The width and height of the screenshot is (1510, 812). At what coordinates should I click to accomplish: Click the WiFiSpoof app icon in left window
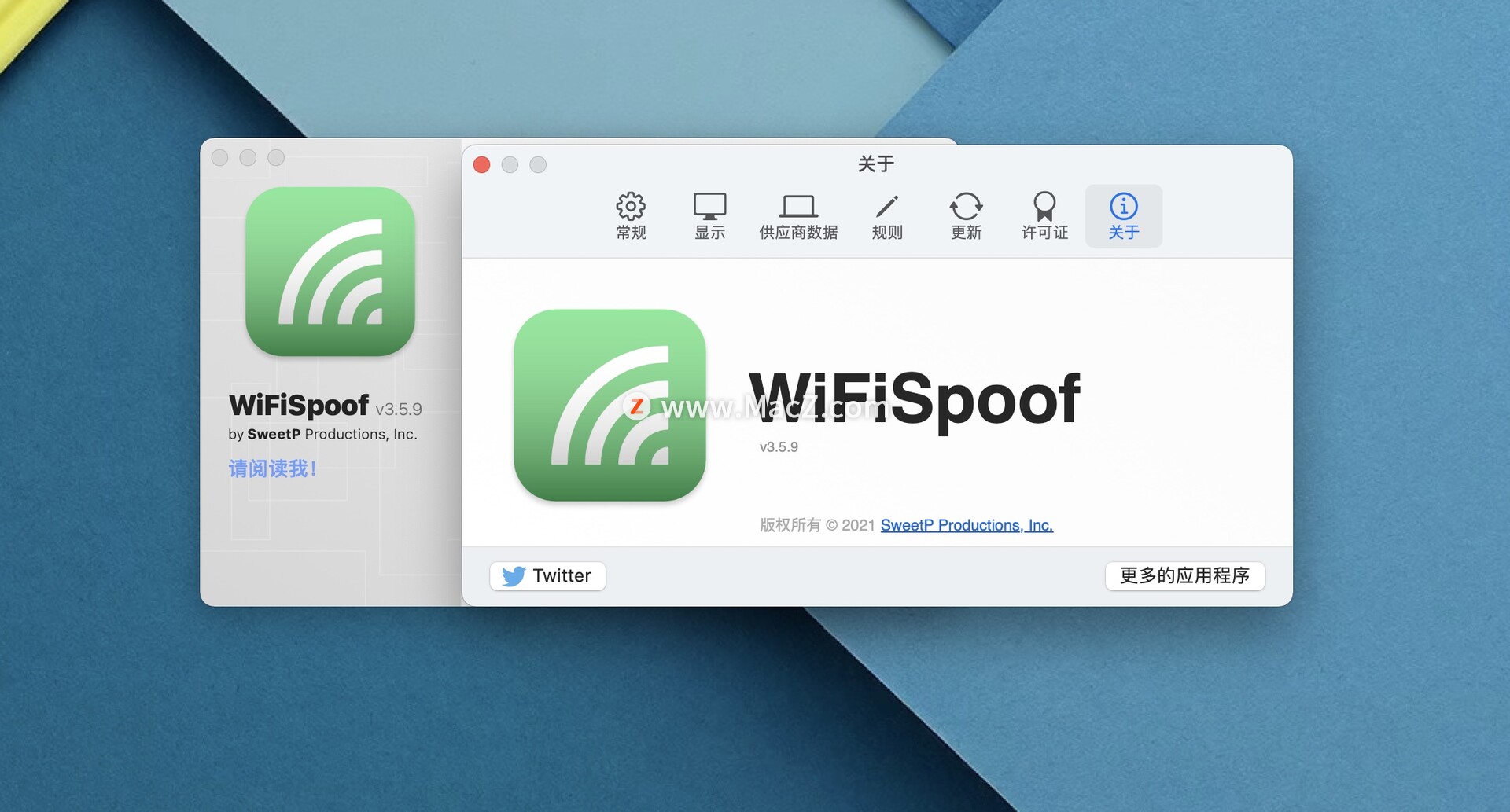point(330,271)
